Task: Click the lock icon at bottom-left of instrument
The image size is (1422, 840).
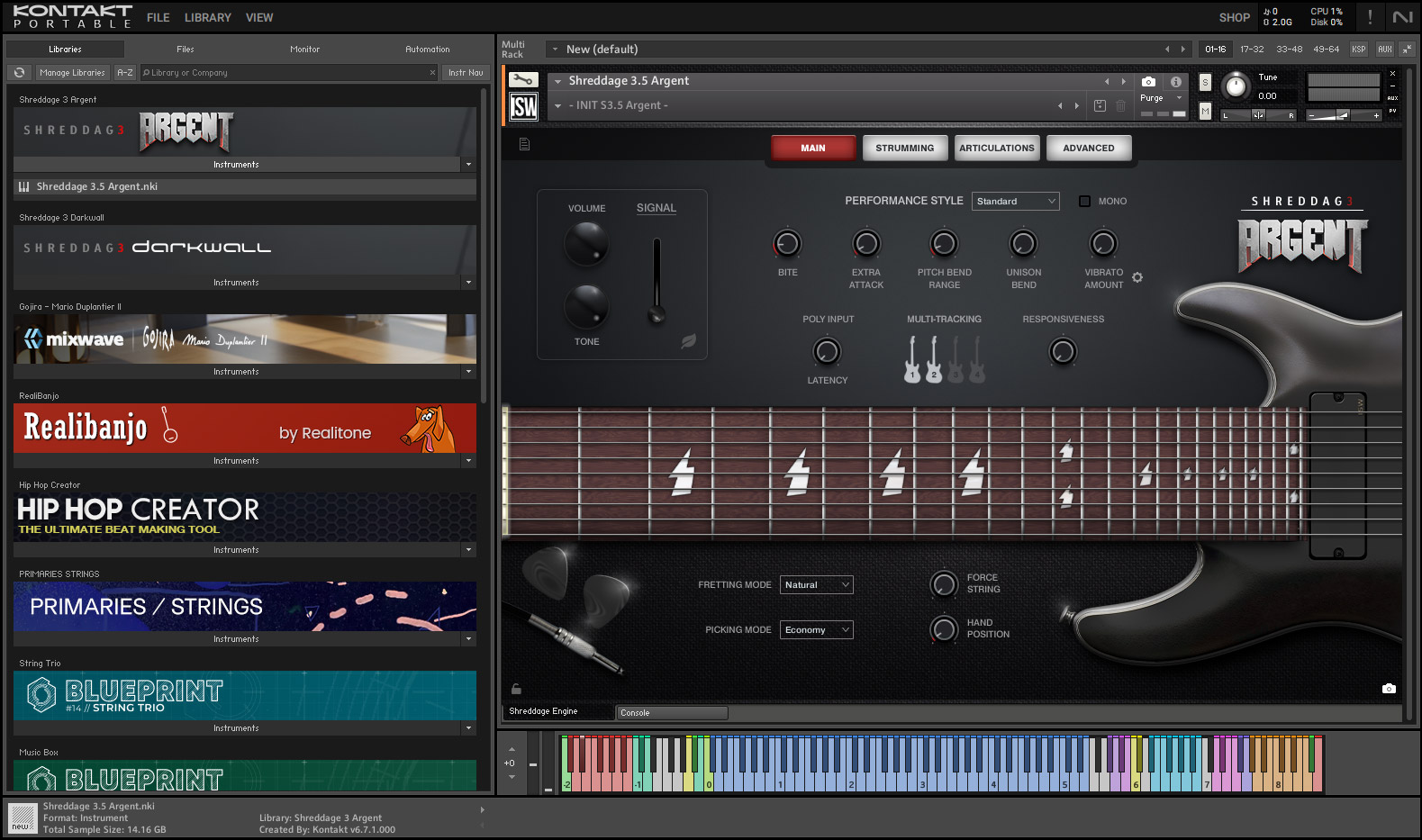Action: coord(516,689)
